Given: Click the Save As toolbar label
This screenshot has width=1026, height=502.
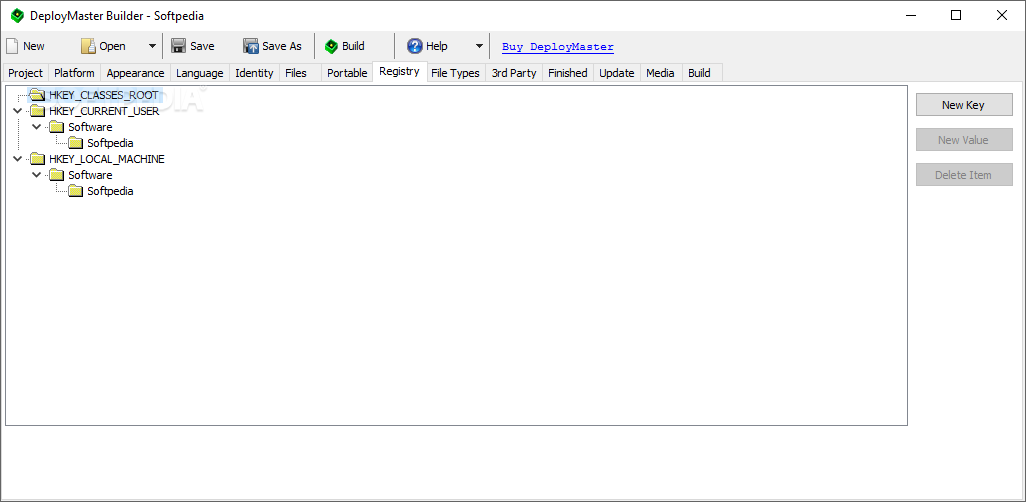Looking at the screenshot, I should click(282, 46).
